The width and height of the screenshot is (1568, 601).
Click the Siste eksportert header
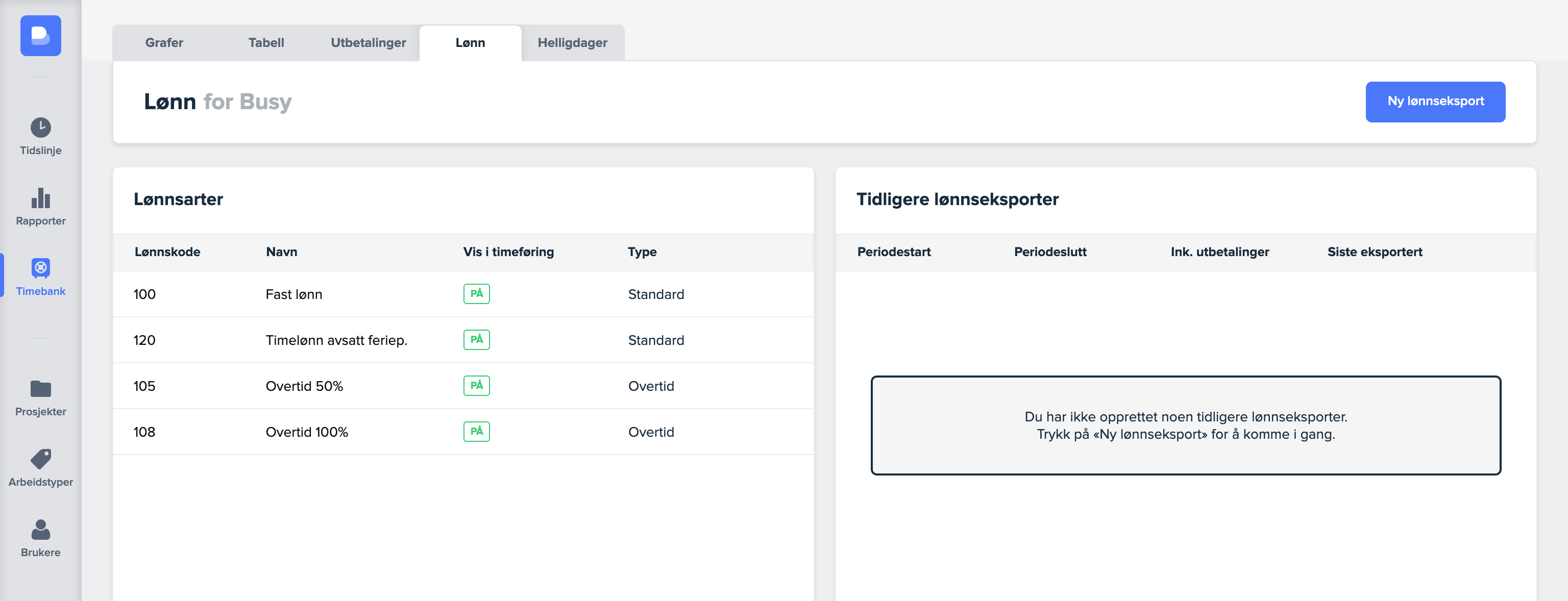click(x=1375, y=252)
